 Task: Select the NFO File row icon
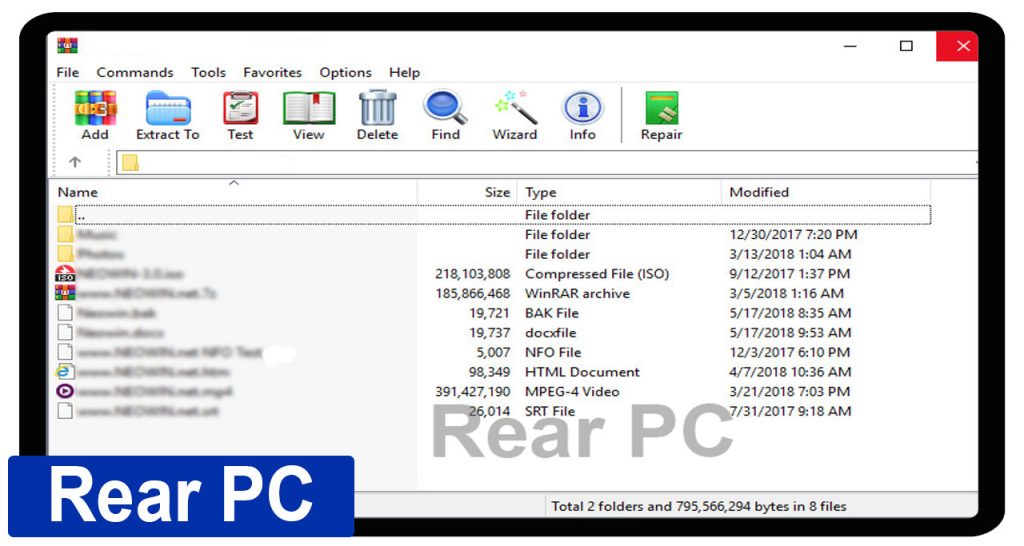click(65, 352)
